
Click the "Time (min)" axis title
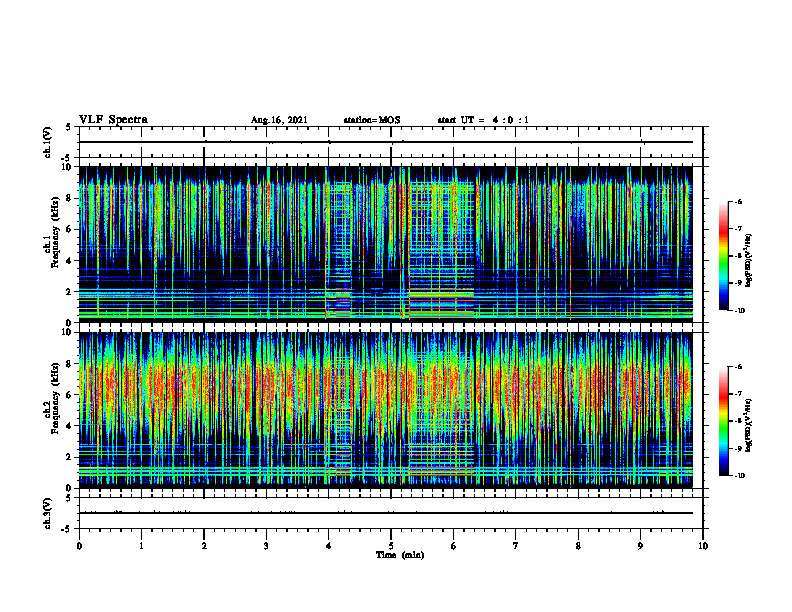400,555
